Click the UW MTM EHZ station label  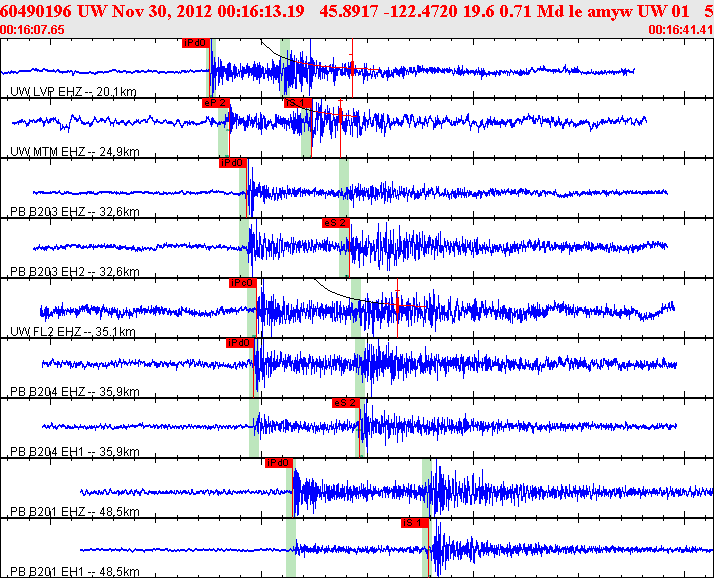pyautogui.click(x=75, y=152)
